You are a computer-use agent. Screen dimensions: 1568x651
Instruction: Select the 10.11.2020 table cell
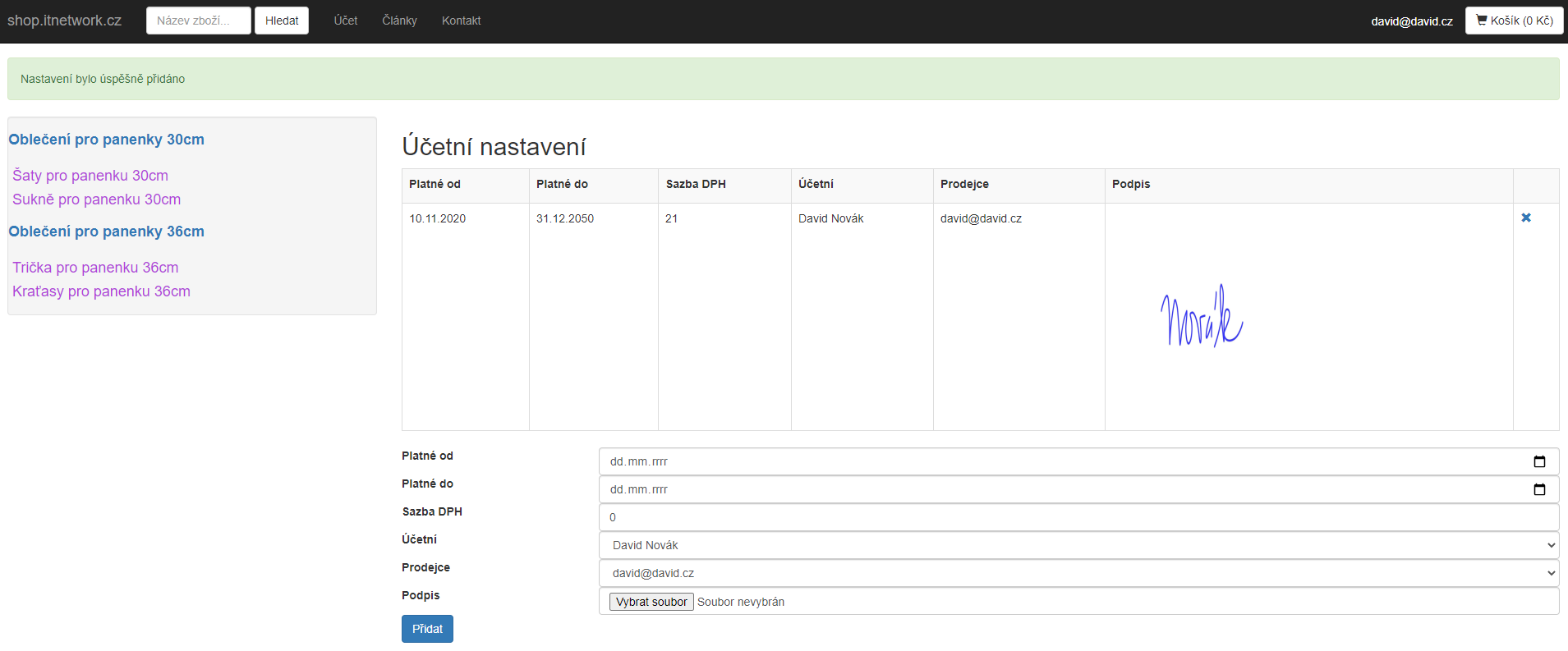coord(466,317)
